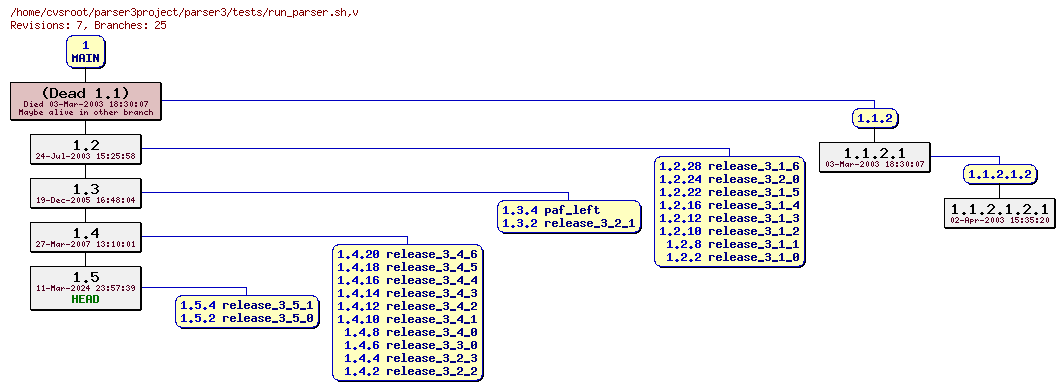Click branch 1.4.14 release_3_4_3

(407, 293)
